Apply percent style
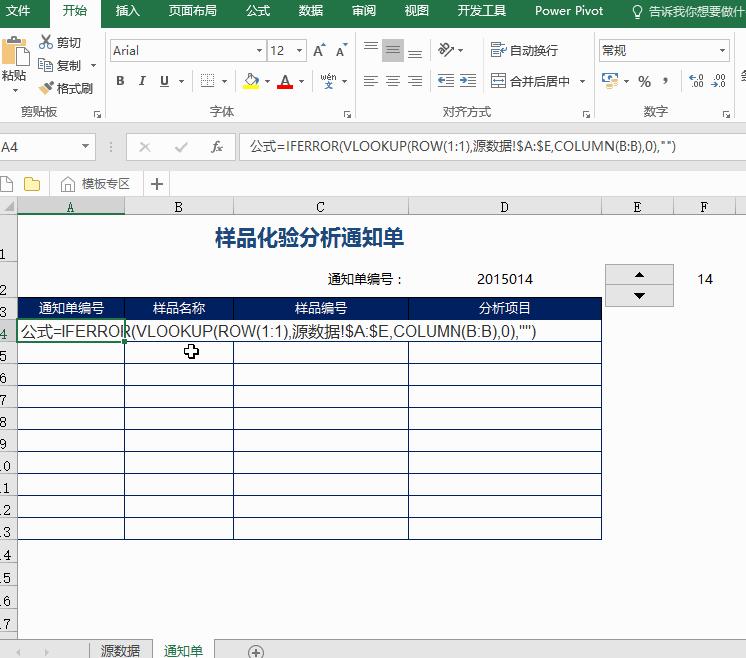This screenshot has width=746, height=658. click(644, 81)
